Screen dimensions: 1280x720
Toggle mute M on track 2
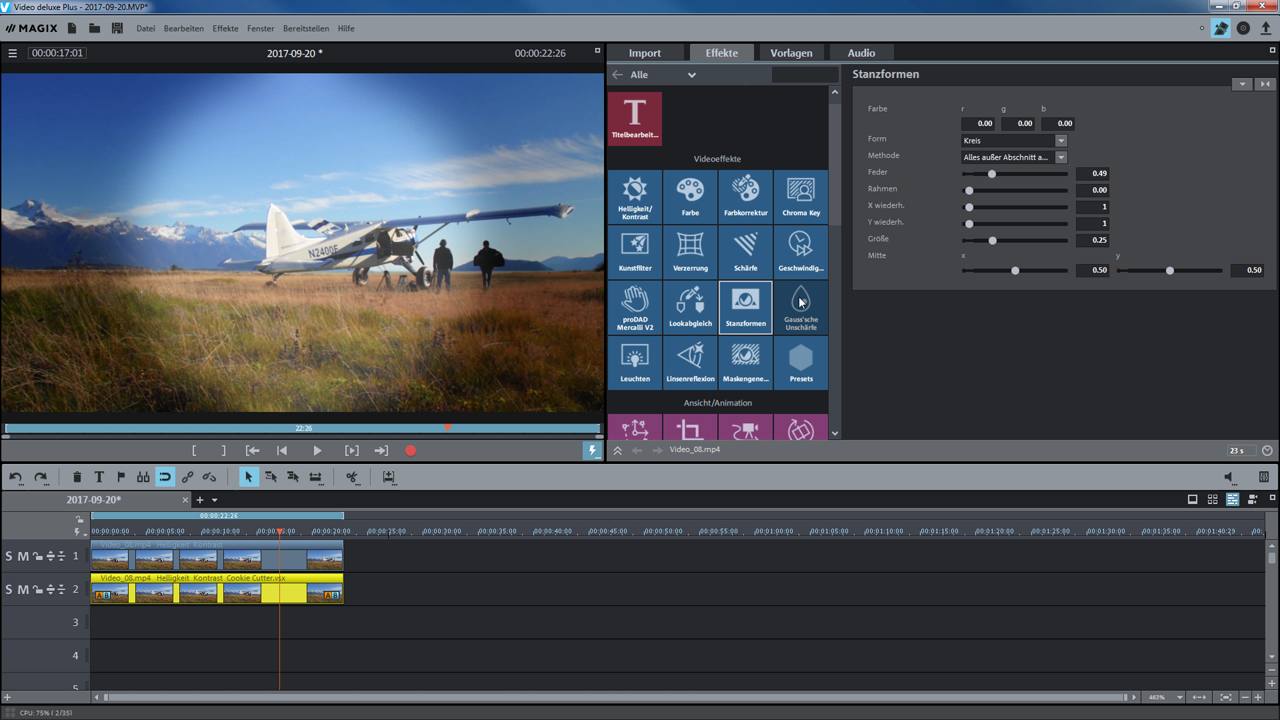pos(23,589)
